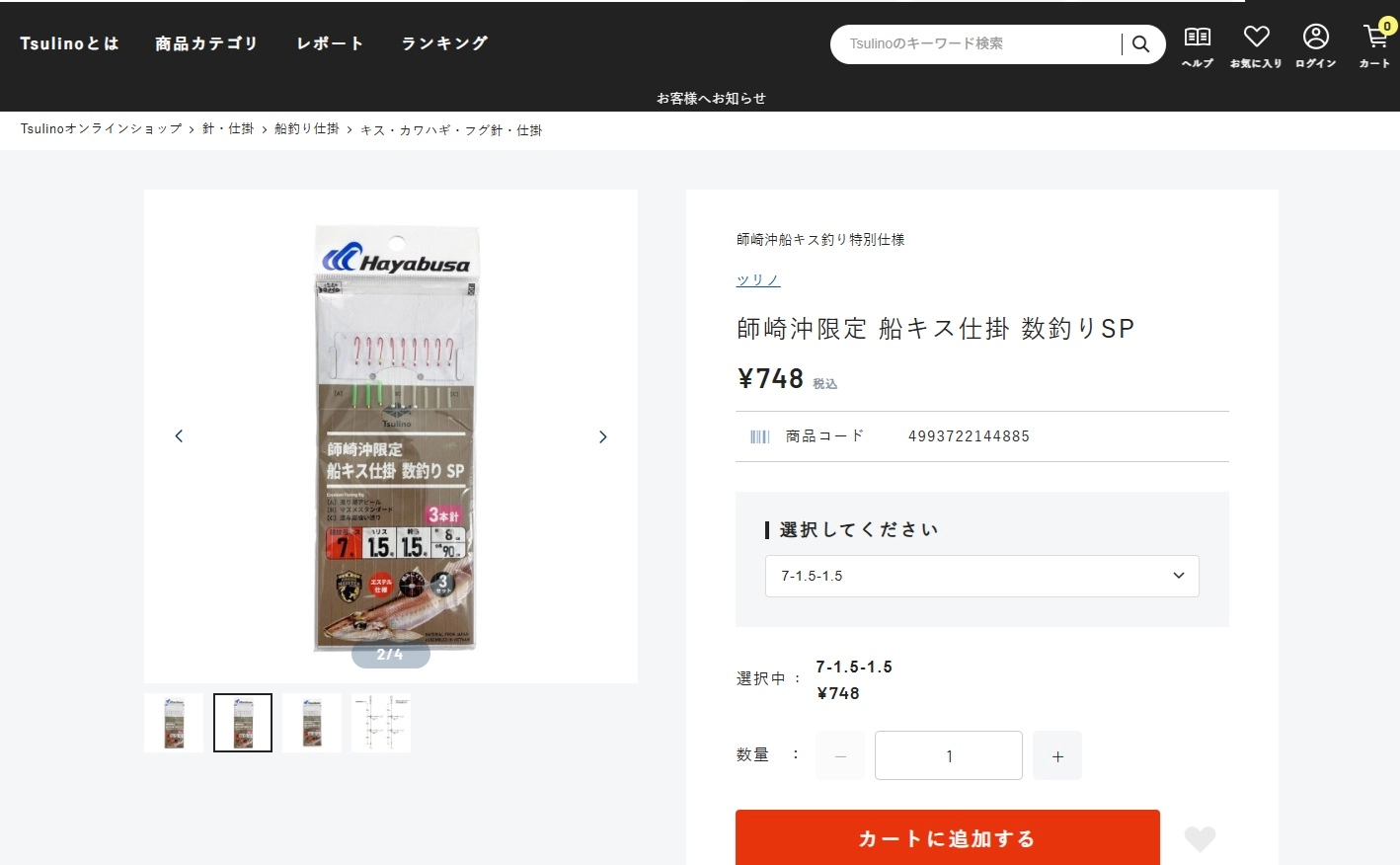1400x865 pixels.
Task: Select the first product thumbnail
Action: 174,723
